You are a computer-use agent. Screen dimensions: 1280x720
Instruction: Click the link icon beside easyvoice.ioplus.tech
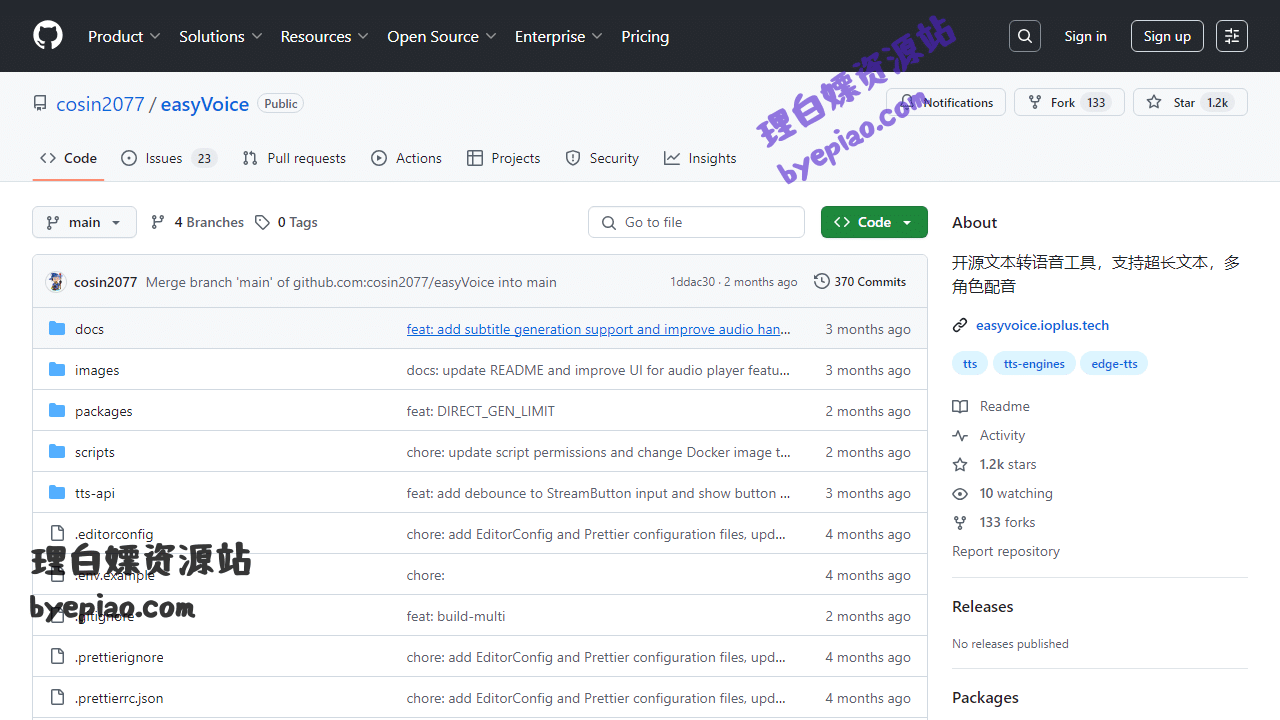tap(960, 325)
